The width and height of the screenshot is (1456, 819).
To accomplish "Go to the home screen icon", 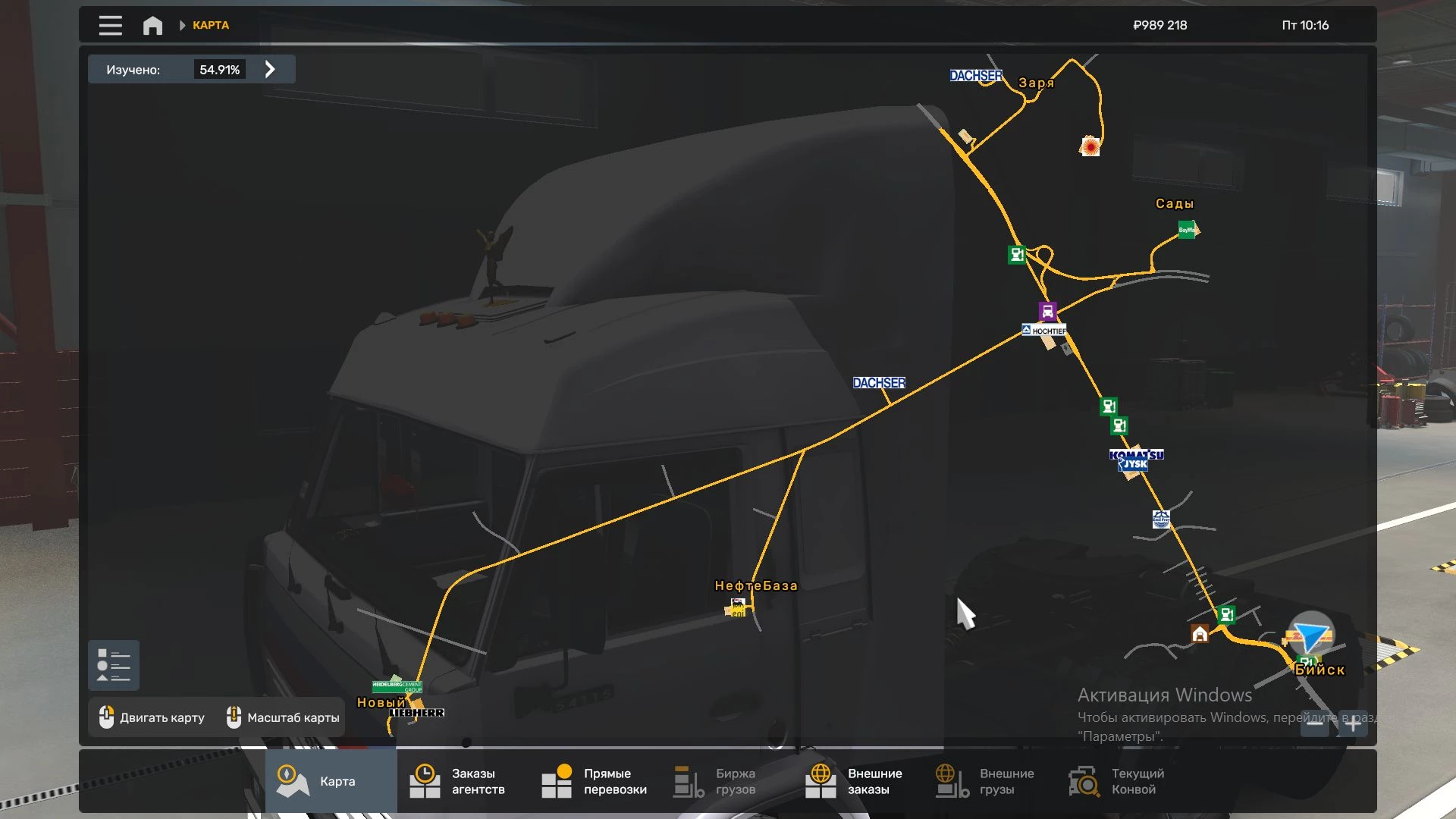I will [152, 25].
